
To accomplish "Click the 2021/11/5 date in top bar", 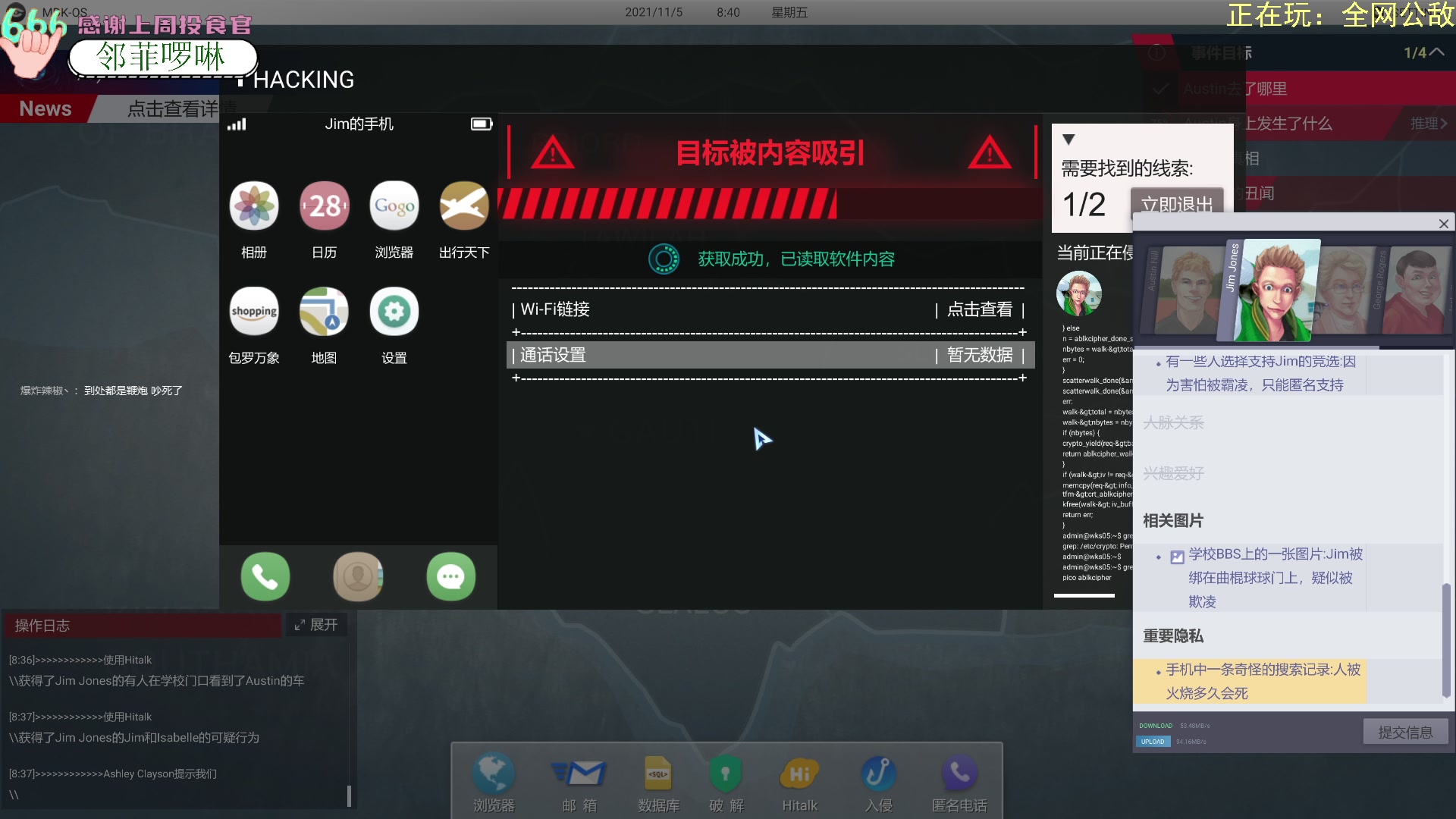I will click(654, 12).
